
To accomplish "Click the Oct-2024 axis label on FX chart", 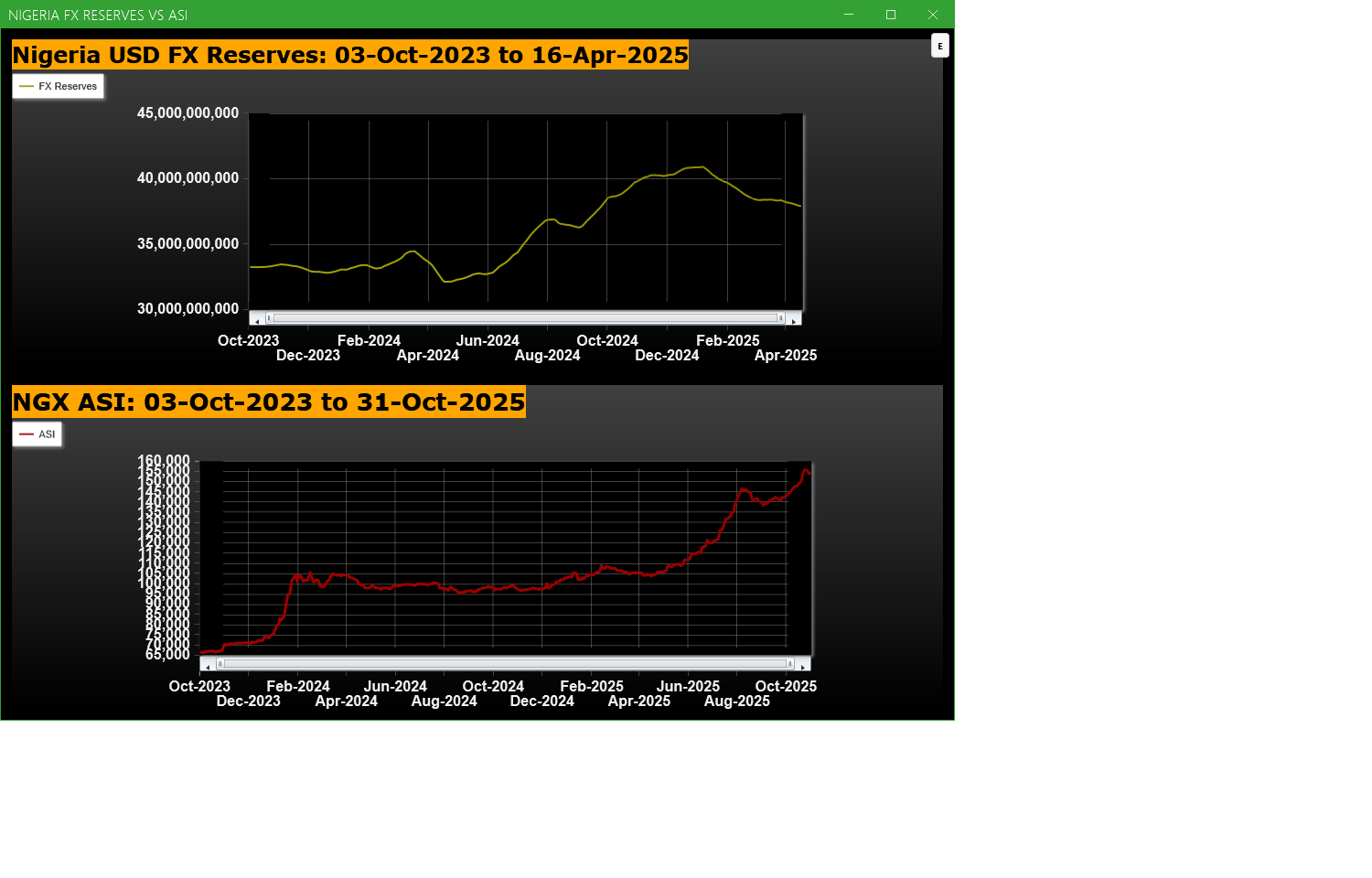I will click(606, 339).
